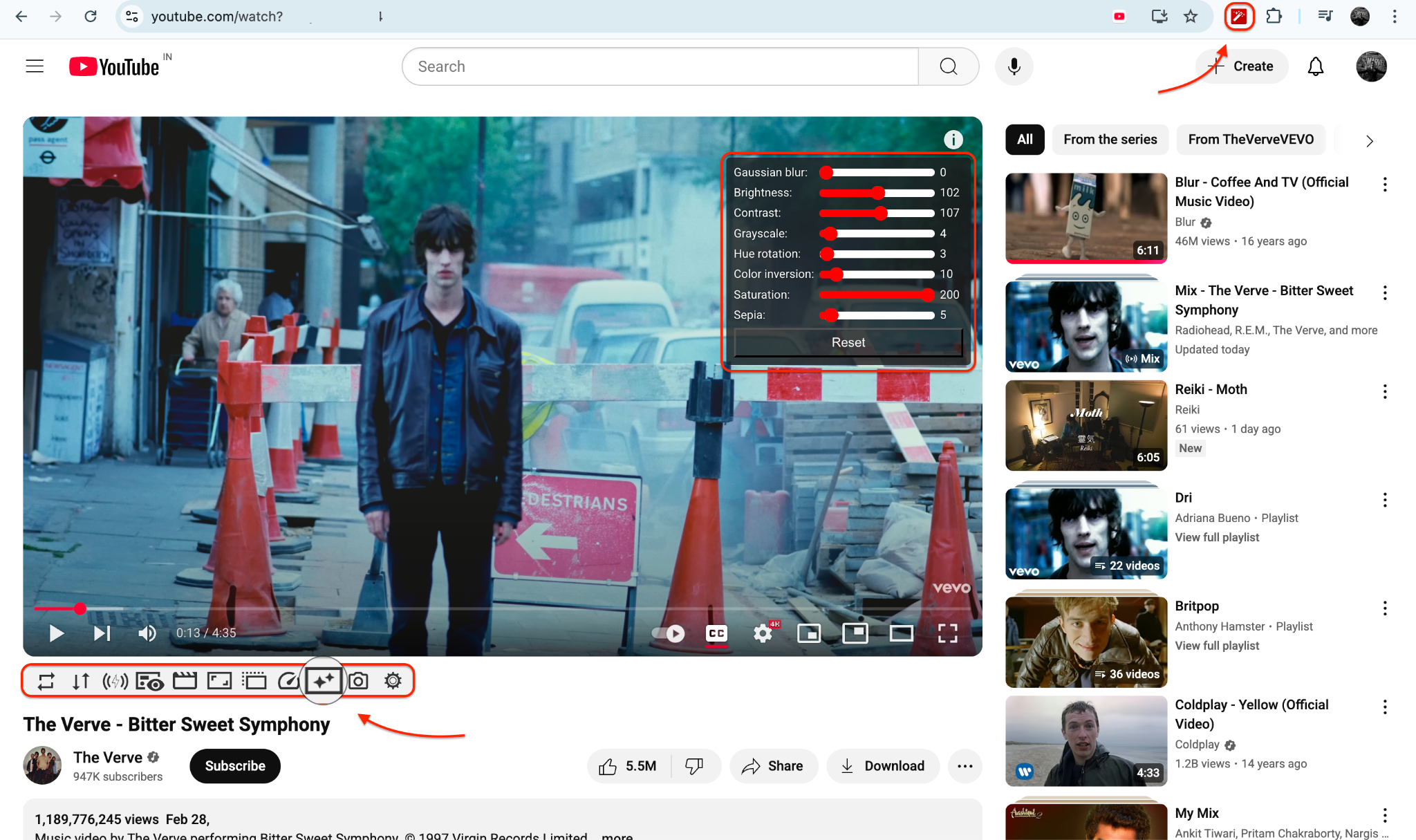
Task: Toggle closed captions CC button
Action: [x=717, y=633]
